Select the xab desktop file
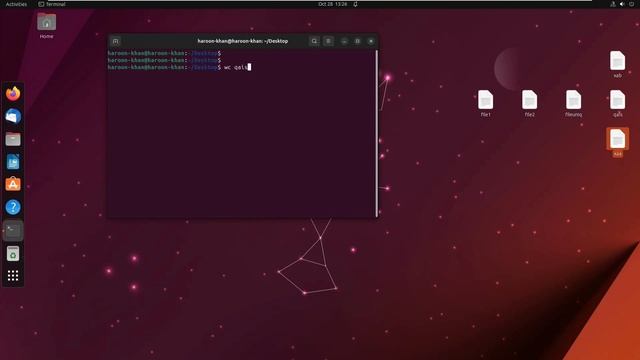 click(x=618, y=64)
